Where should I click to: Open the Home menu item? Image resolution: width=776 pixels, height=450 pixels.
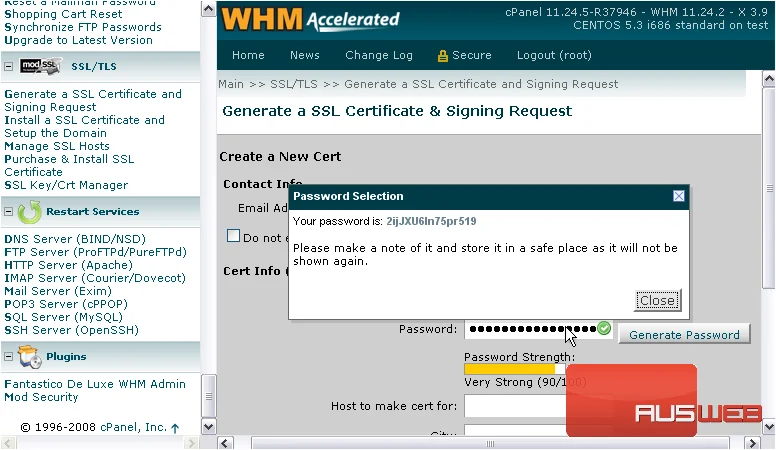(248, 55)
